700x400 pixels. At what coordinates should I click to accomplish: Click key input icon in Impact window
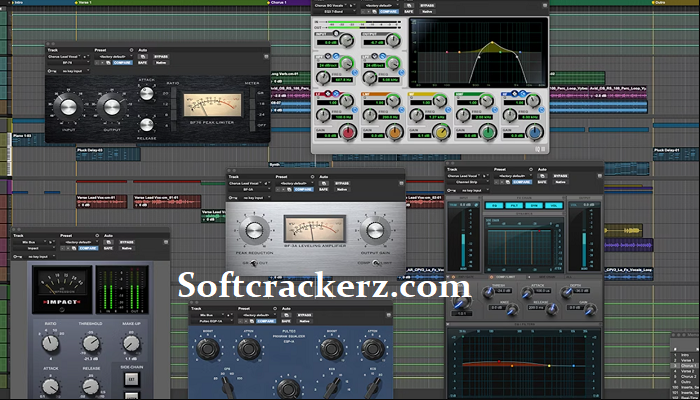click(17, 257)
